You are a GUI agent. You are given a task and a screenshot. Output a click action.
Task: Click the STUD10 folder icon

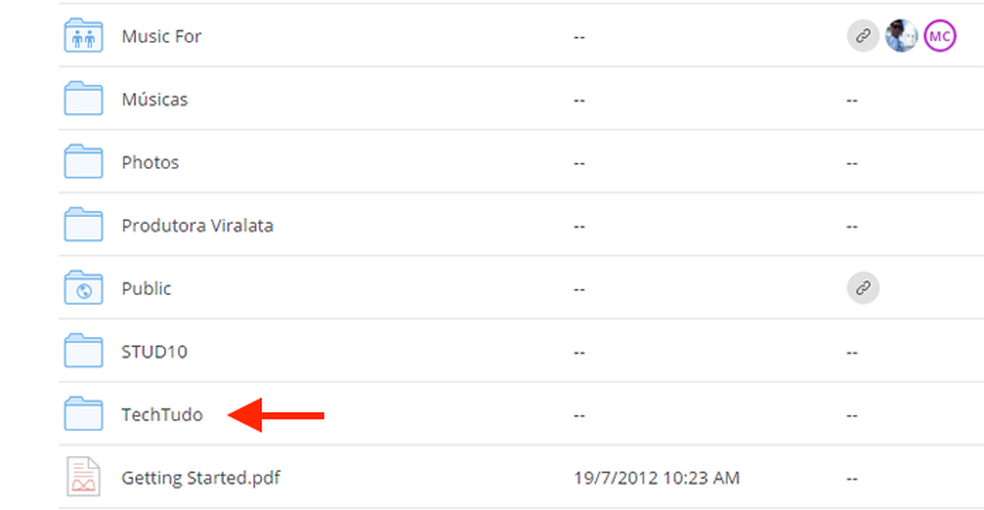(83, 351)
